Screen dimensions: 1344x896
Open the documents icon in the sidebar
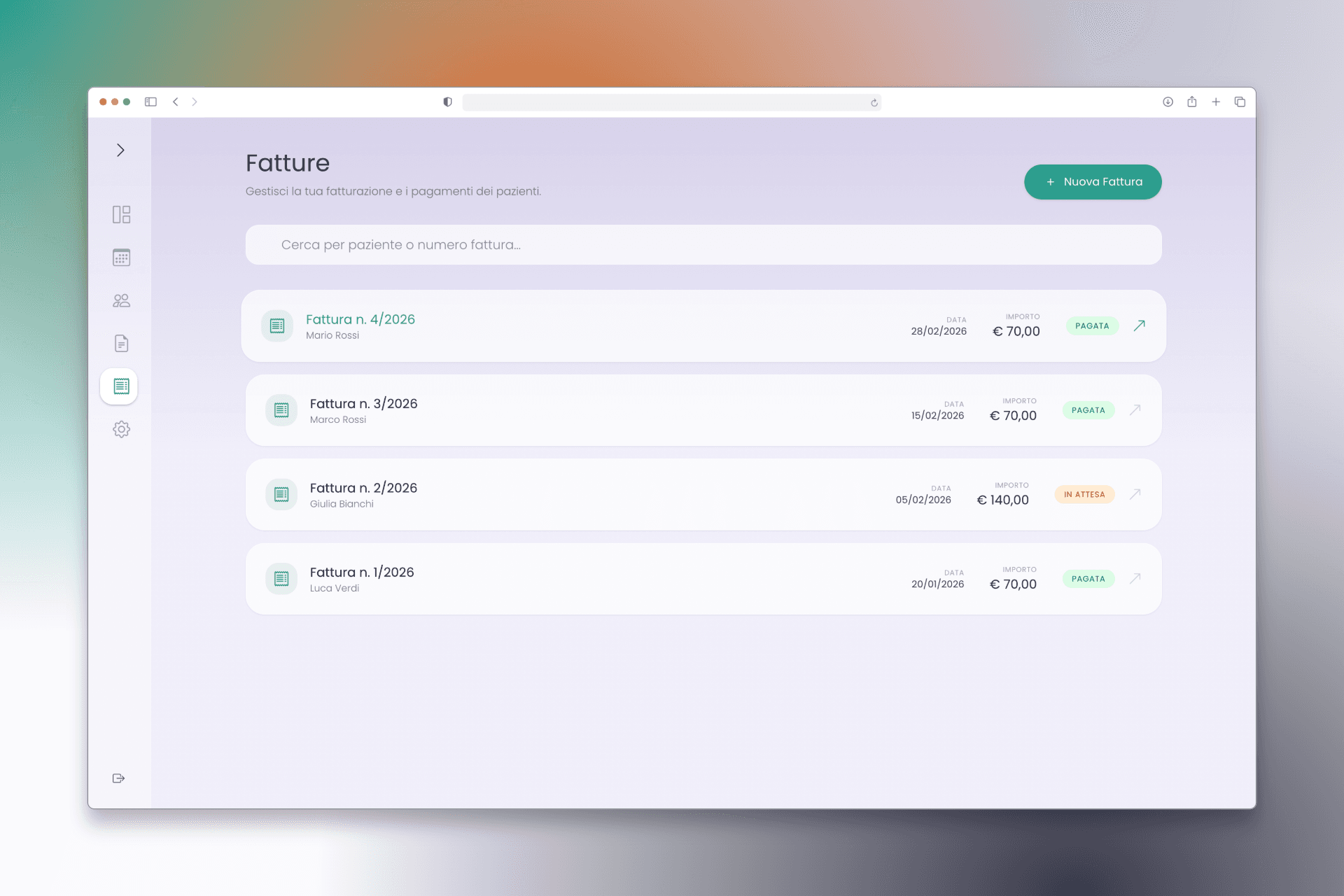(x=121, y=344)
